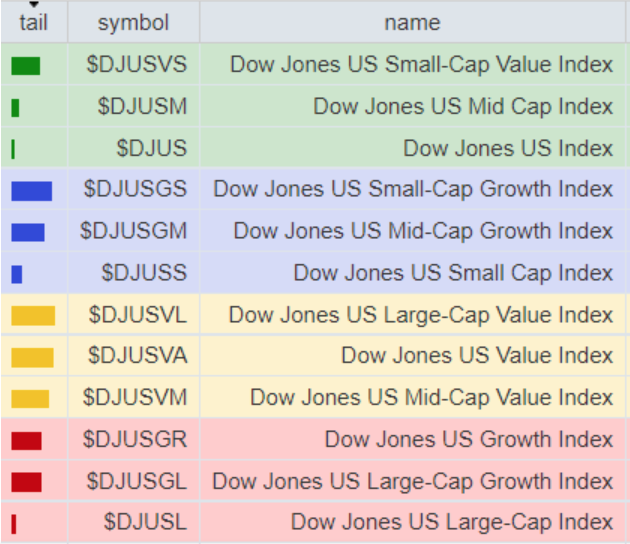The width and height of the screenshot is (630, 544).
Task: Click the blue tail bar for $DJUSGM
Action: (x=28, y=232)
